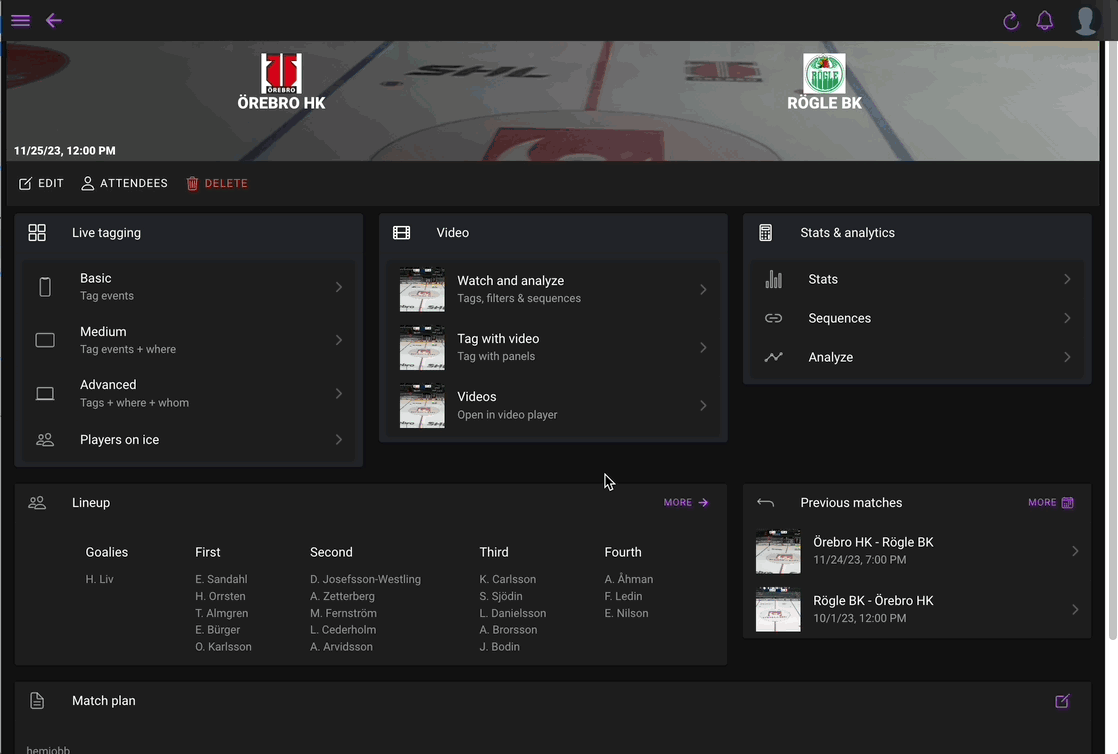Open the Videos row chevron
The height and width of the screenshot is (754, 1118).
pyautogui.click(x=703, y=406)
